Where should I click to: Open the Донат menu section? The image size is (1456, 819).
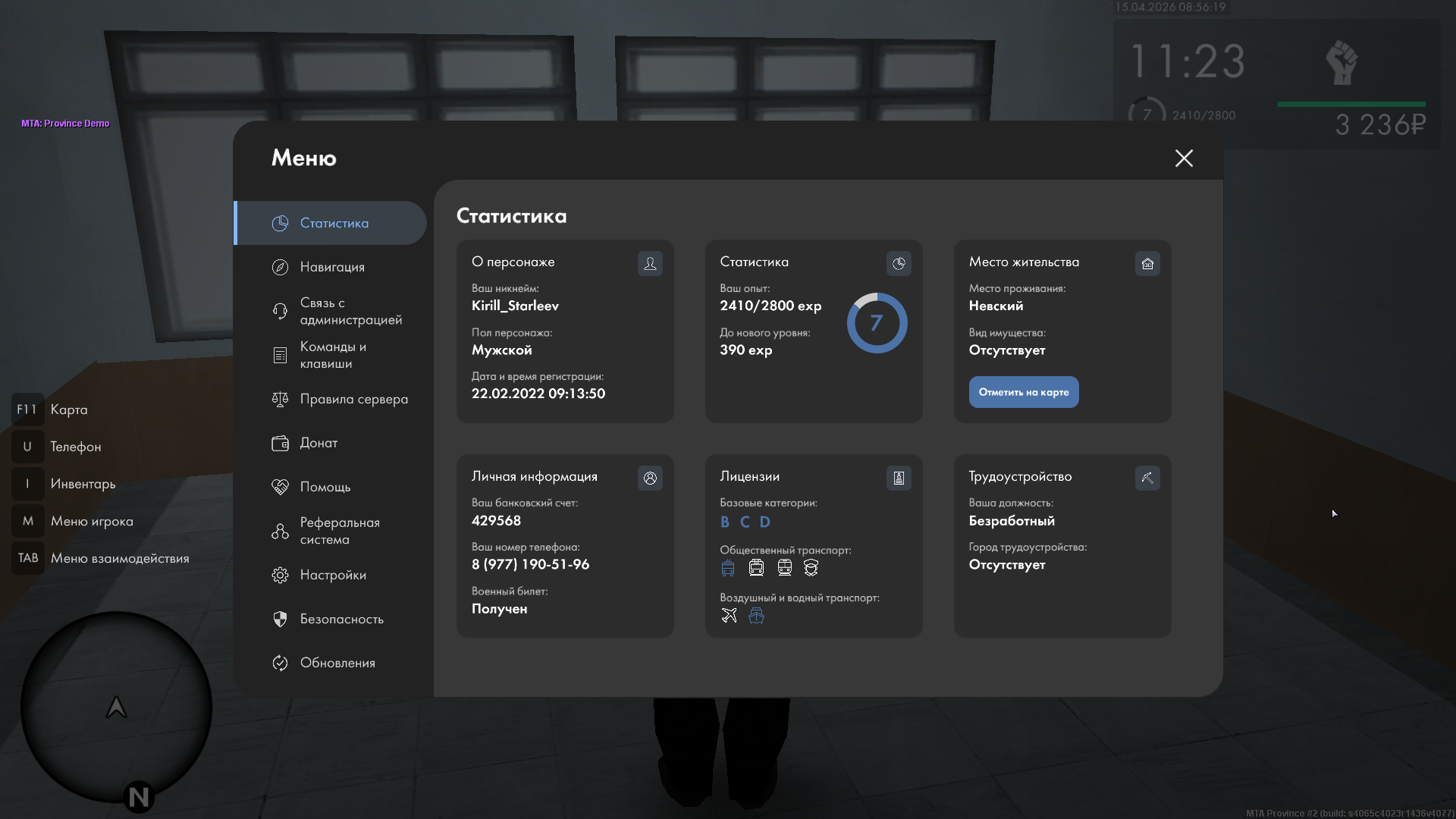(318, 443)
